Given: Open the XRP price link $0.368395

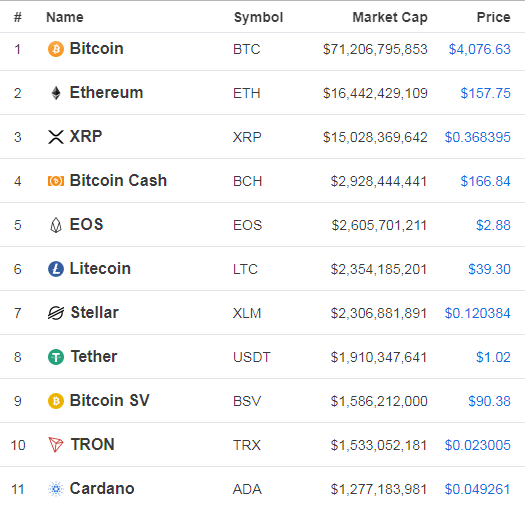Looking at the screenshot, I should coord(477,137).
